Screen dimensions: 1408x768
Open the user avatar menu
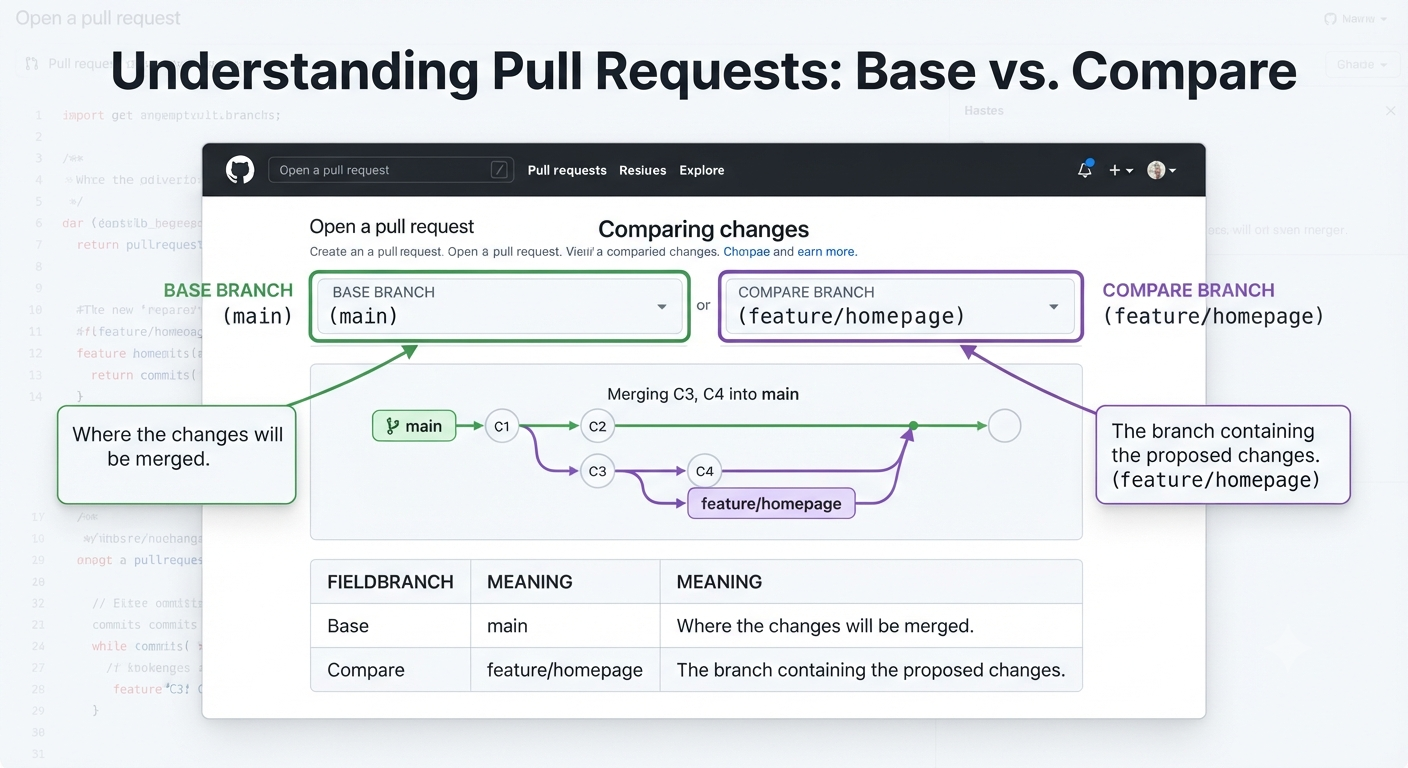pyautogui.click(x=1161, y=171)
